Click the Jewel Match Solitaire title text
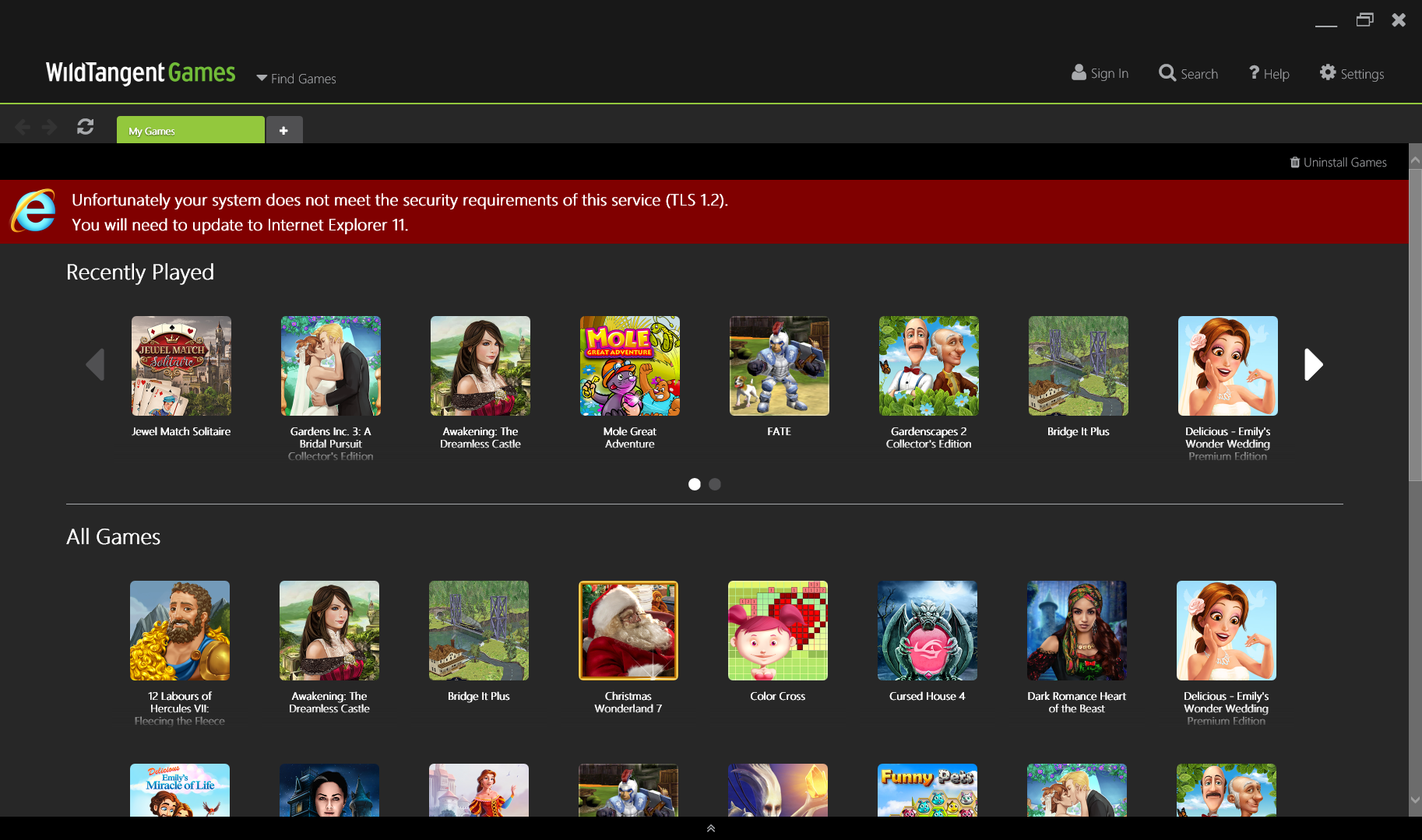The image size is (1422, 840). tap(181, 431)
